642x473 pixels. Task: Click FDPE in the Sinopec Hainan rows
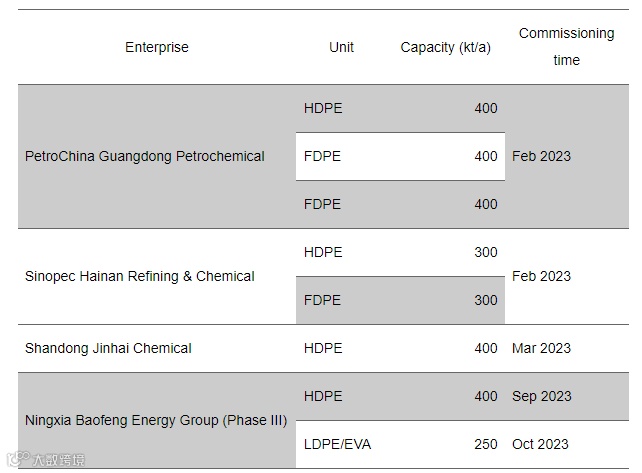pos(323,300)
